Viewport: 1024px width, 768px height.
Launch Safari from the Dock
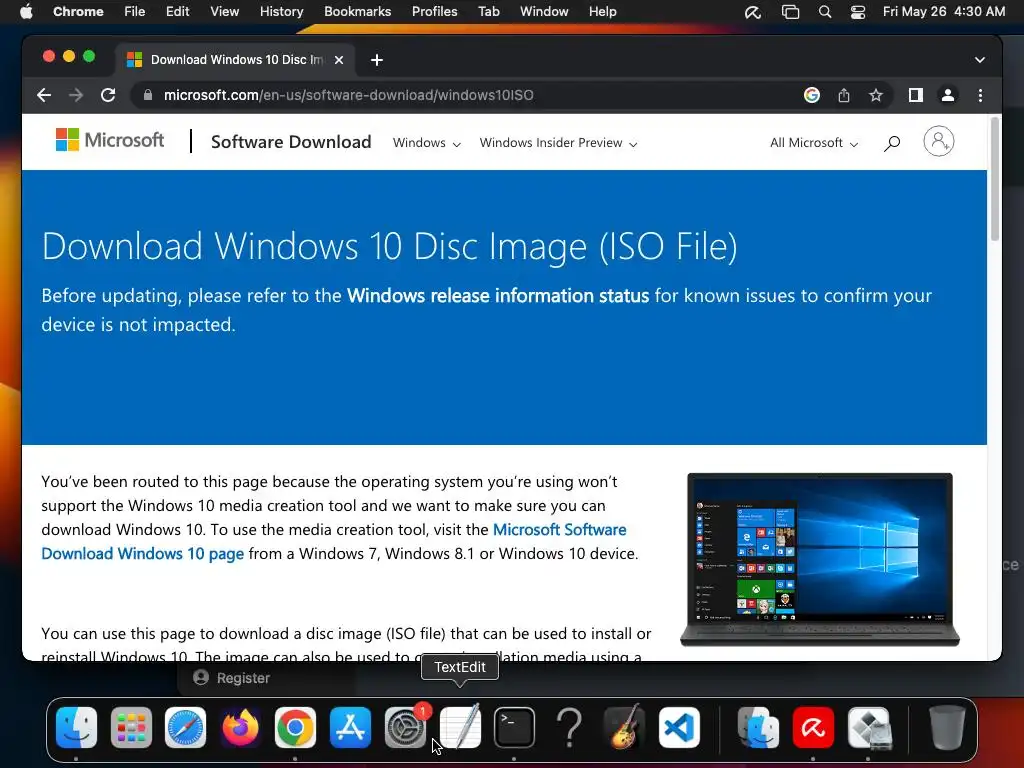coord(185,728)
